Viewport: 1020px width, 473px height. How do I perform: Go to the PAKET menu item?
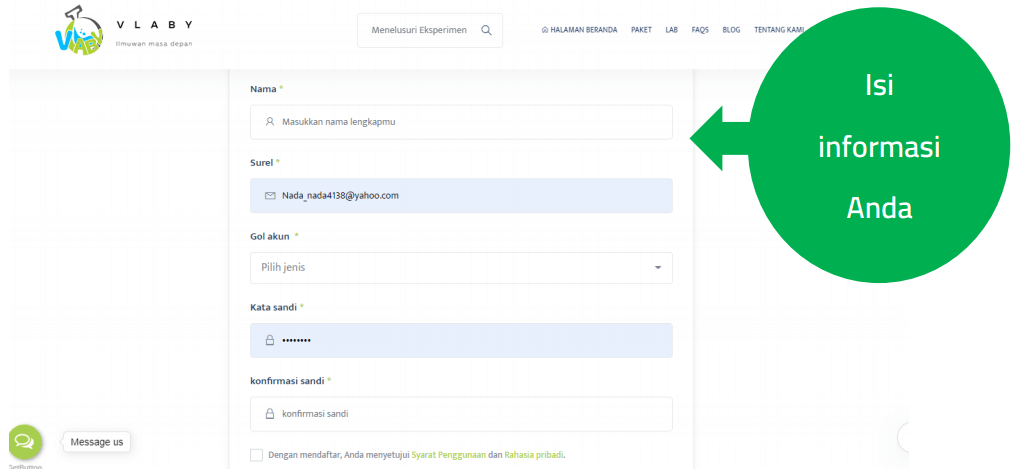641,30
